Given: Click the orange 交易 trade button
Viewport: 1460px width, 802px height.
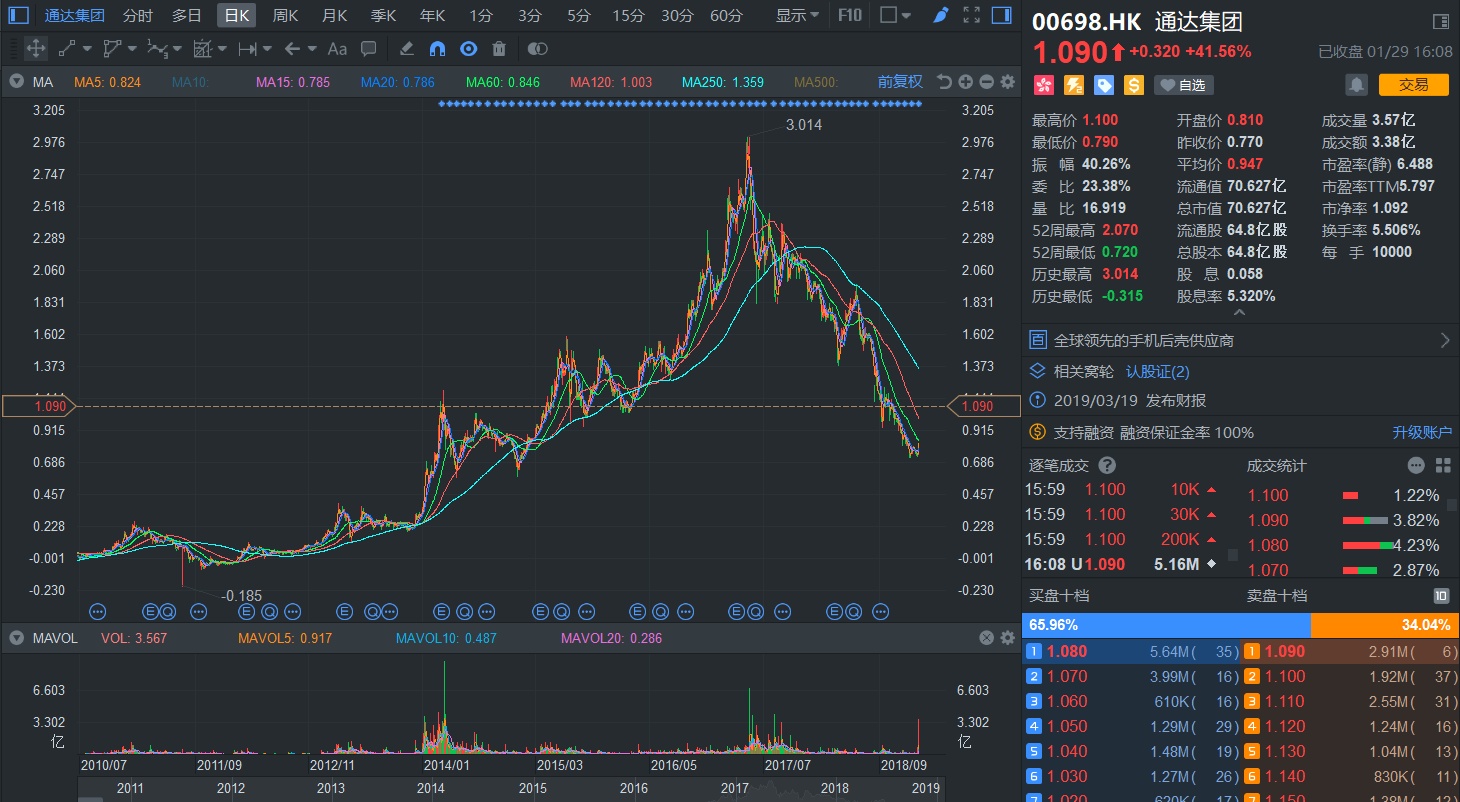Looking at the screenshot, I should coord(1413,85).
